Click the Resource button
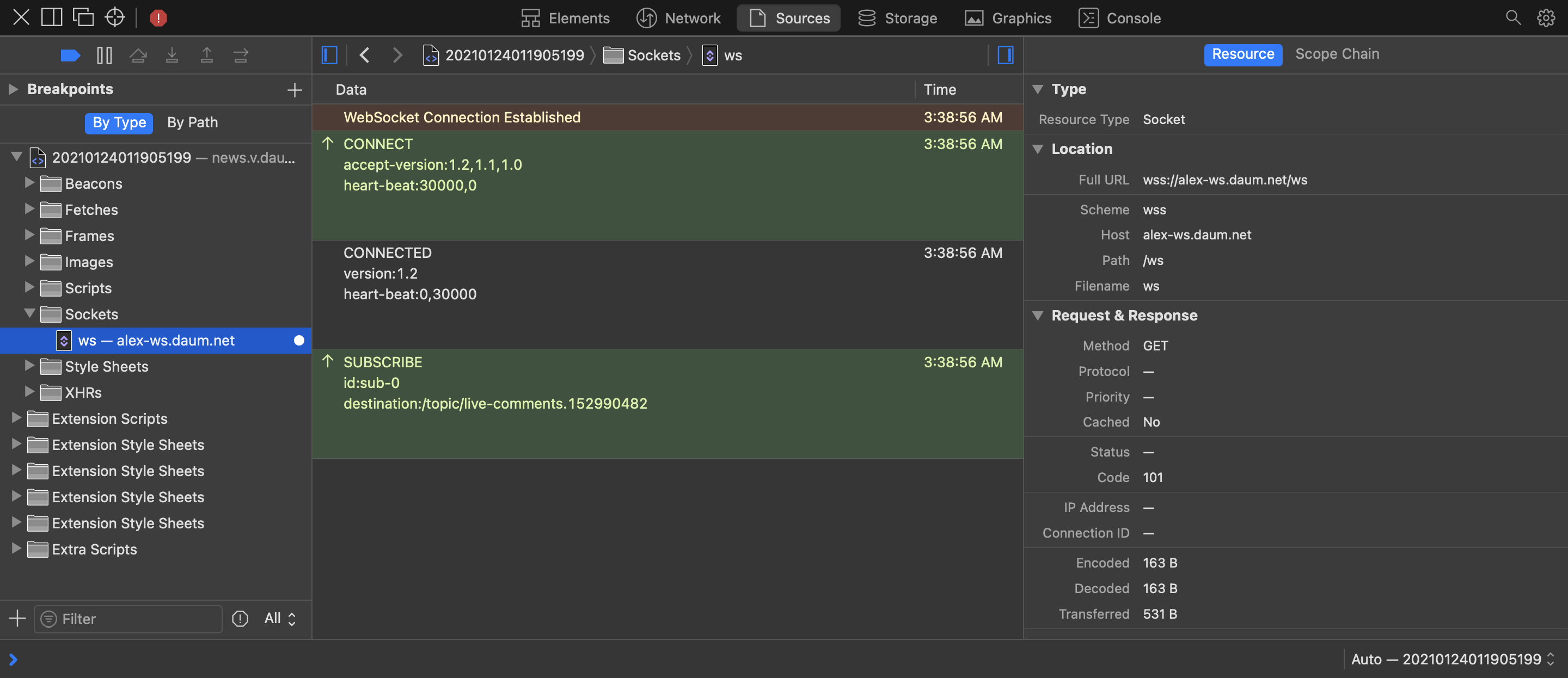Viewport: 1568px width, 678px height. tap(1243, 54)
